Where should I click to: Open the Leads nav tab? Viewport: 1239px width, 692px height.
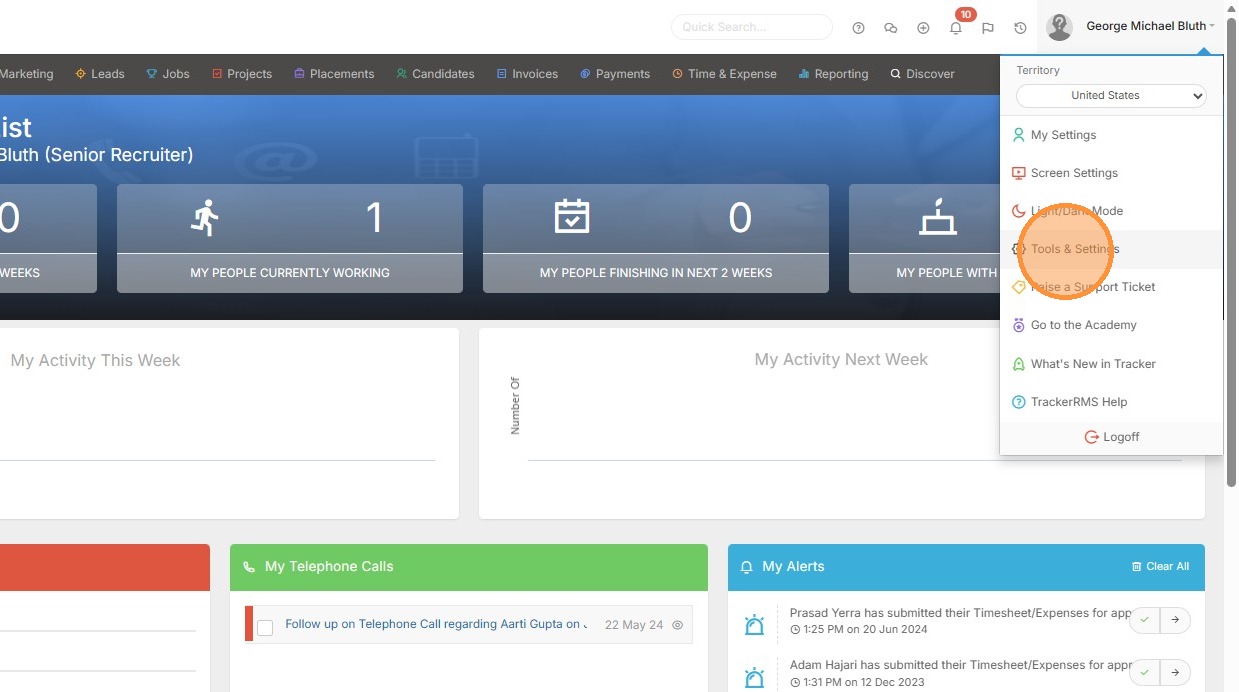coord(100,74)
